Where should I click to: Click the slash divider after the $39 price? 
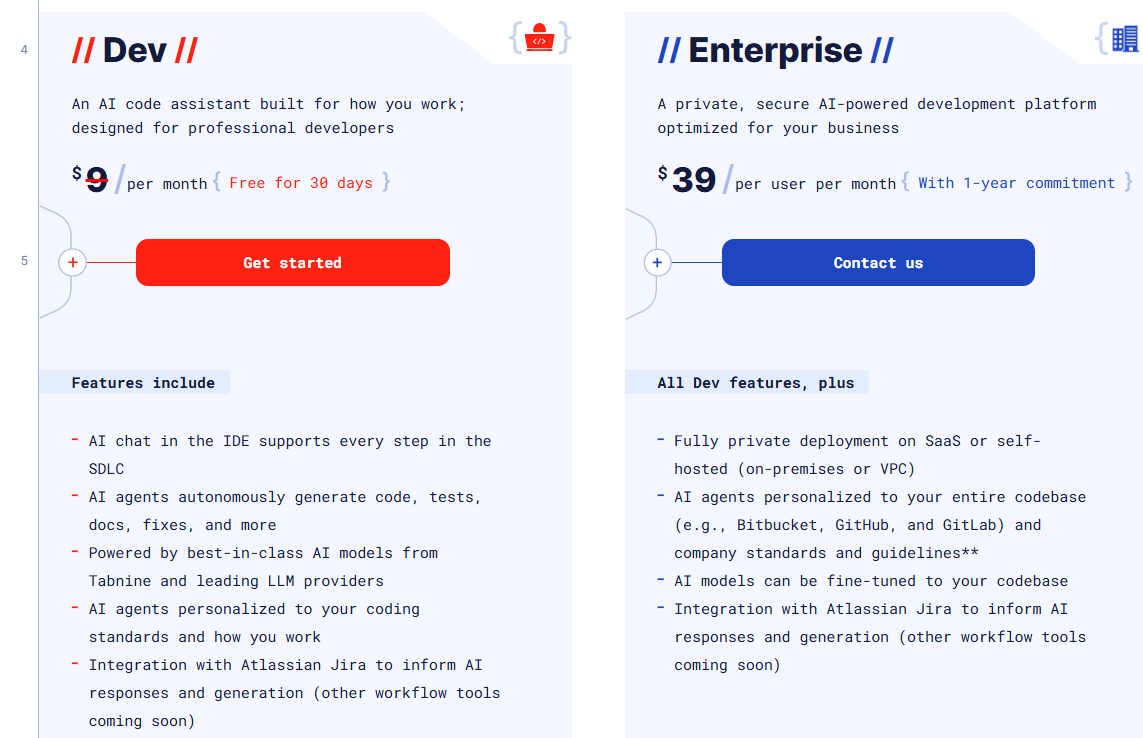pyautogui.click(x=730, y=178)
